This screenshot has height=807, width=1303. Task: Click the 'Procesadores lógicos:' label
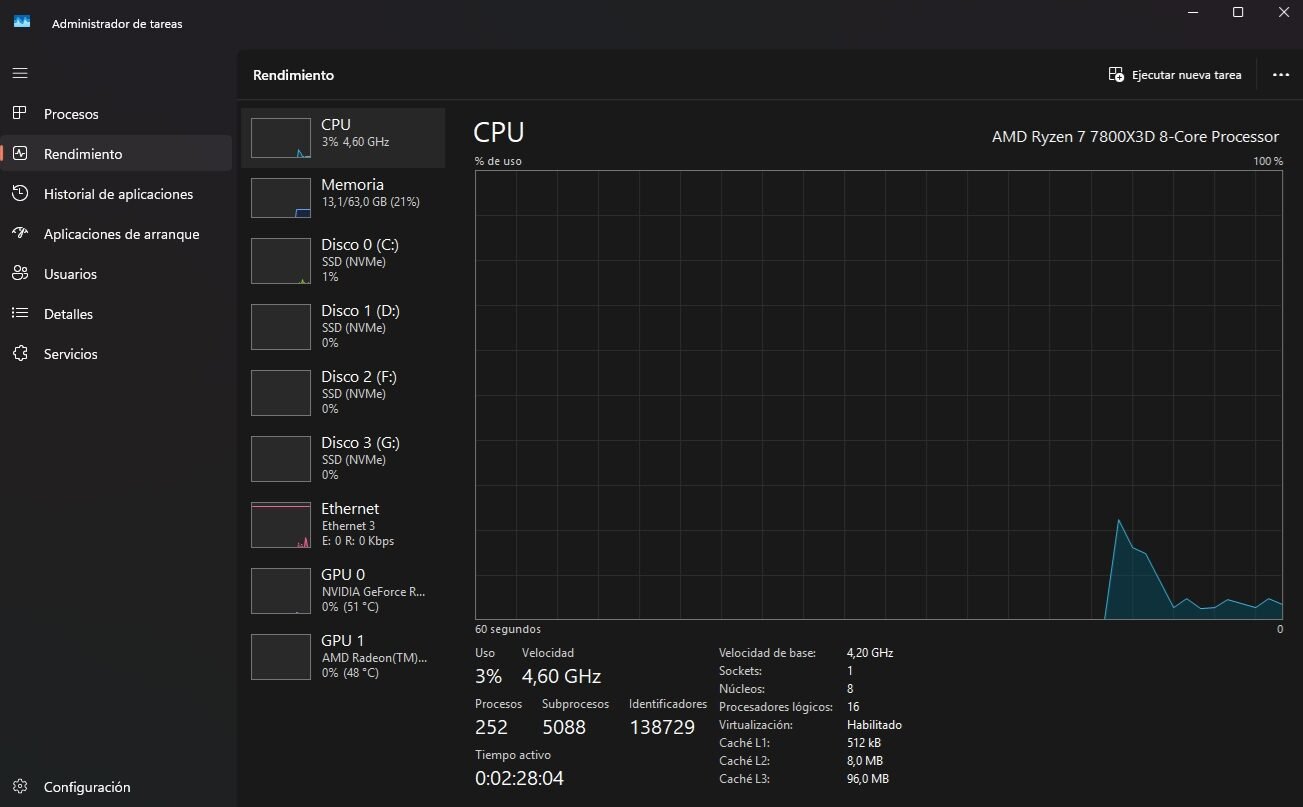pos(775,707)
